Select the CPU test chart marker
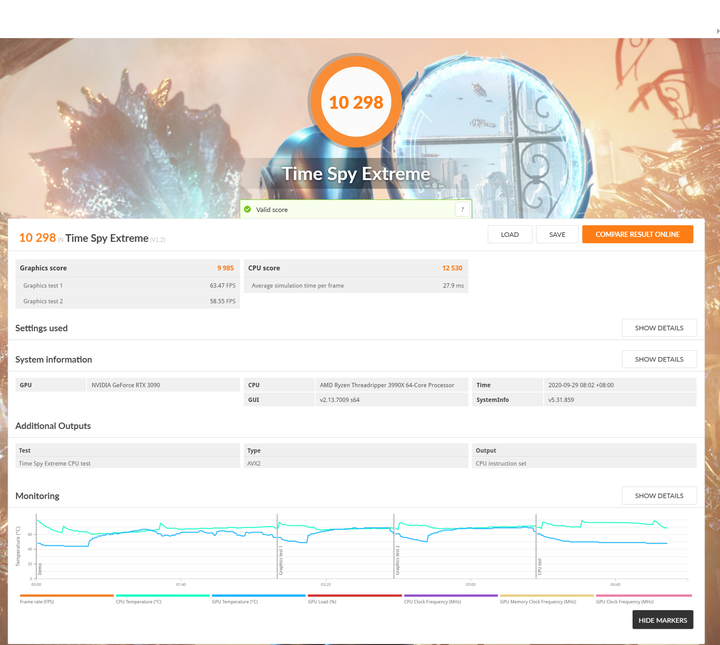This screenshot has height=645, width=720. click(x=540, y=566)
